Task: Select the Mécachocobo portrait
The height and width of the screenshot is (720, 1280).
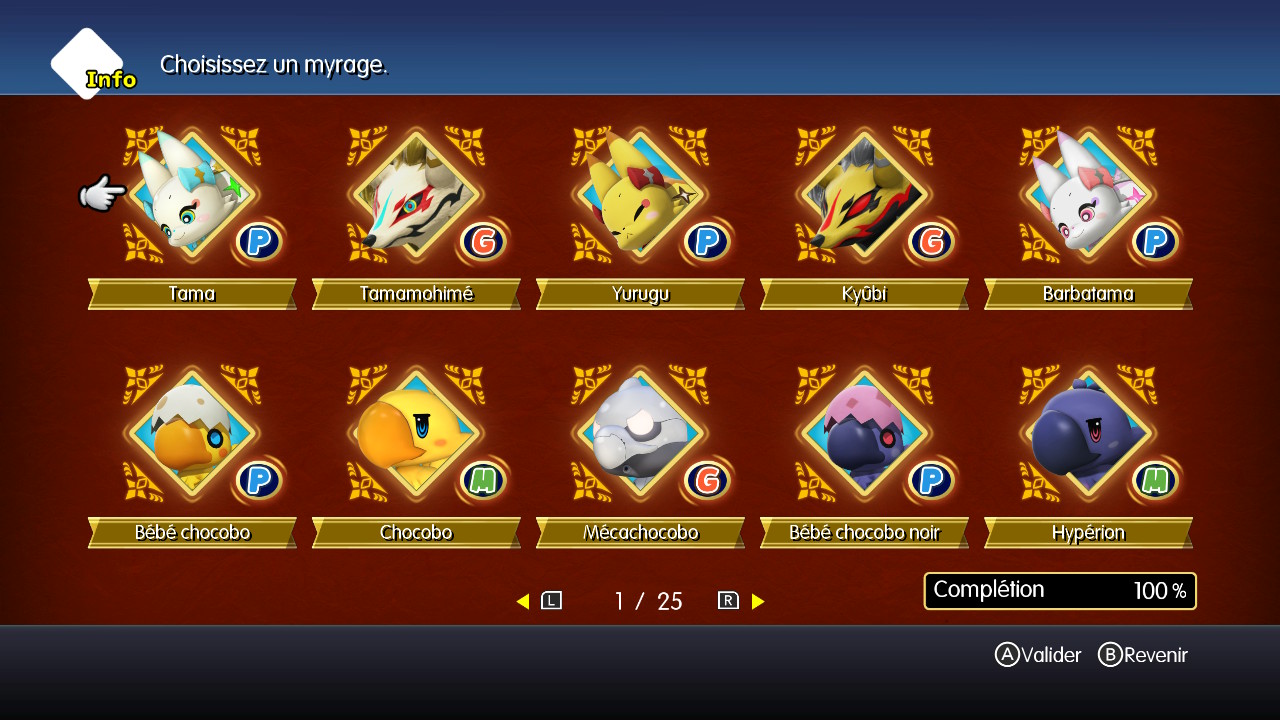Action: [x=640, y=433]
